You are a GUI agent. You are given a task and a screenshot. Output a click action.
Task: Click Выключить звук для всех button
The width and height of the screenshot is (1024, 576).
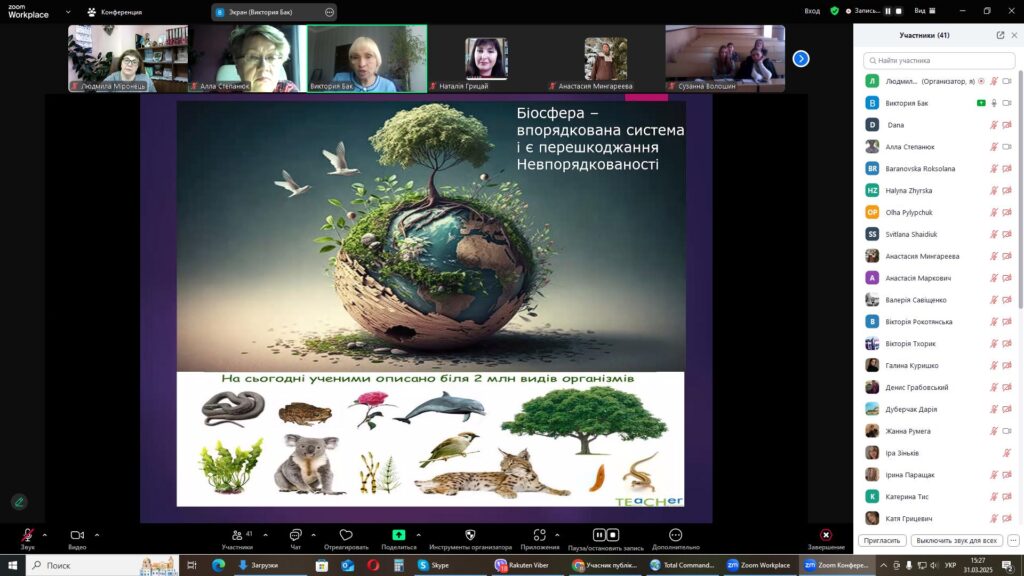958,540
